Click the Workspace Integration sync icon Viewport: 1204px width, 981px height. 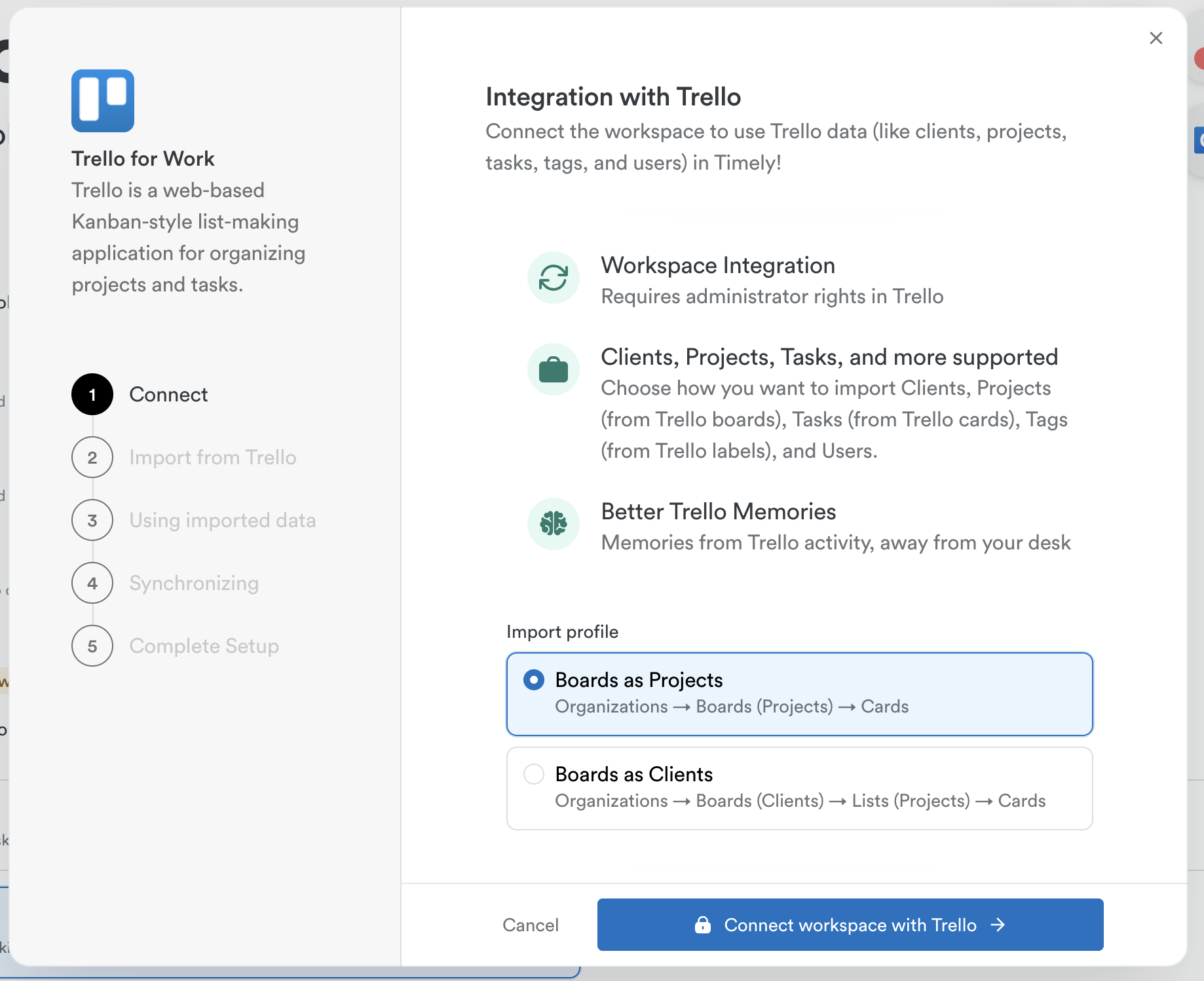553,278
